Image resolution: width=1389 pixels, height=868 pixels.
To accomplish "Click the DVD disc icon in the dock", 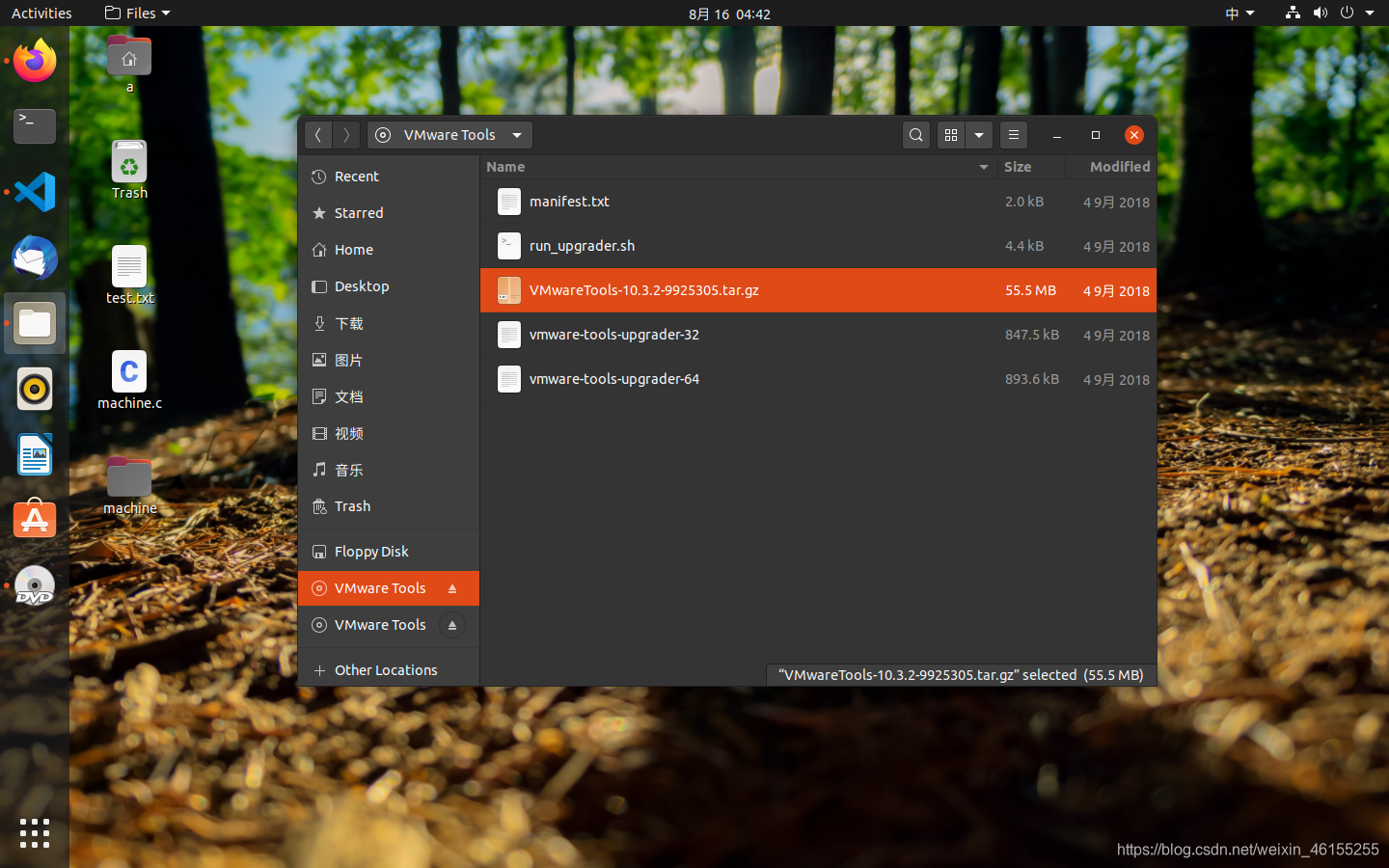I will [x=35, y=585].
